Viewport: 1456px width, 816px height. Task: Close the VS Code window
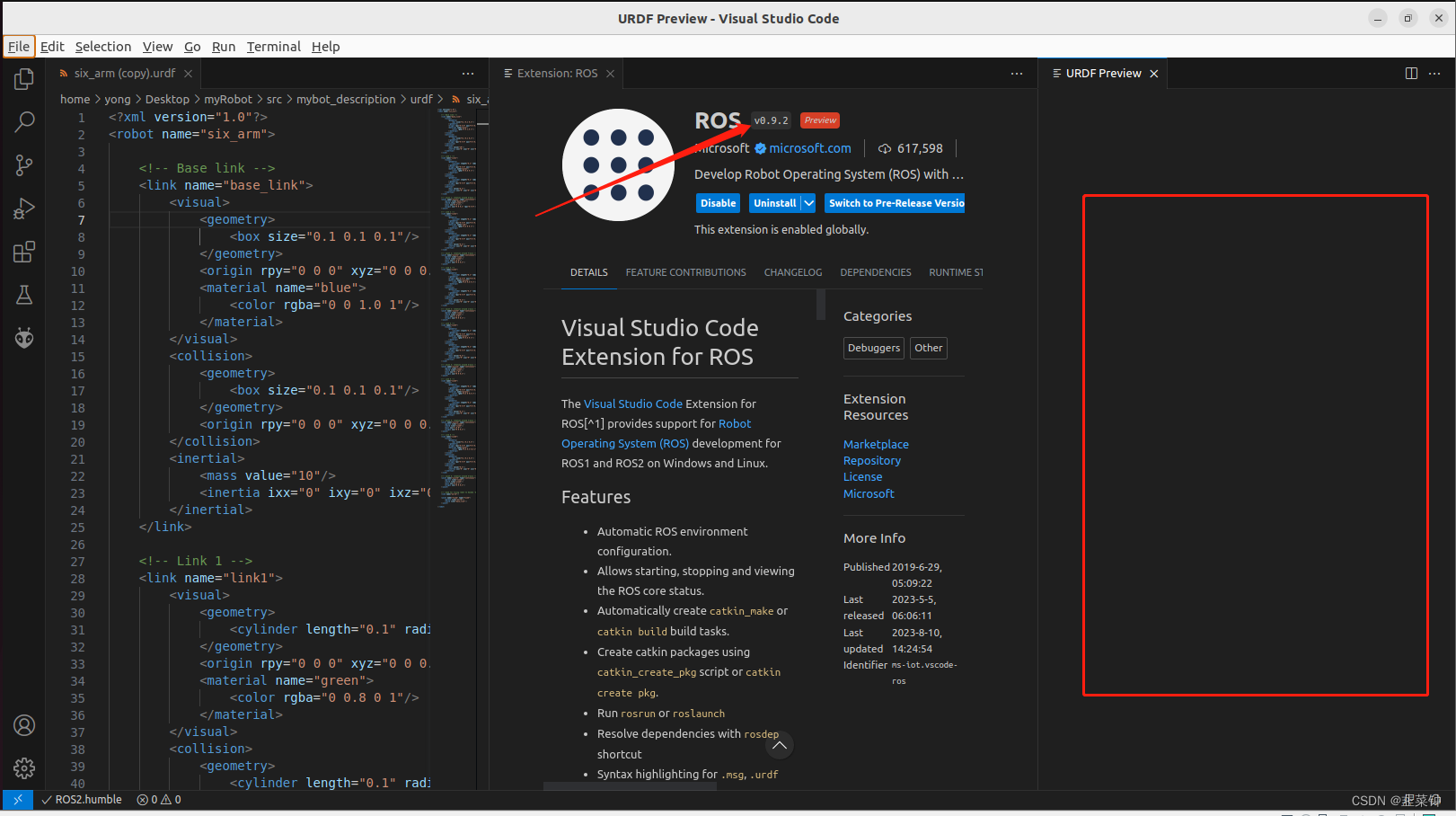[x=1438, y=18]
